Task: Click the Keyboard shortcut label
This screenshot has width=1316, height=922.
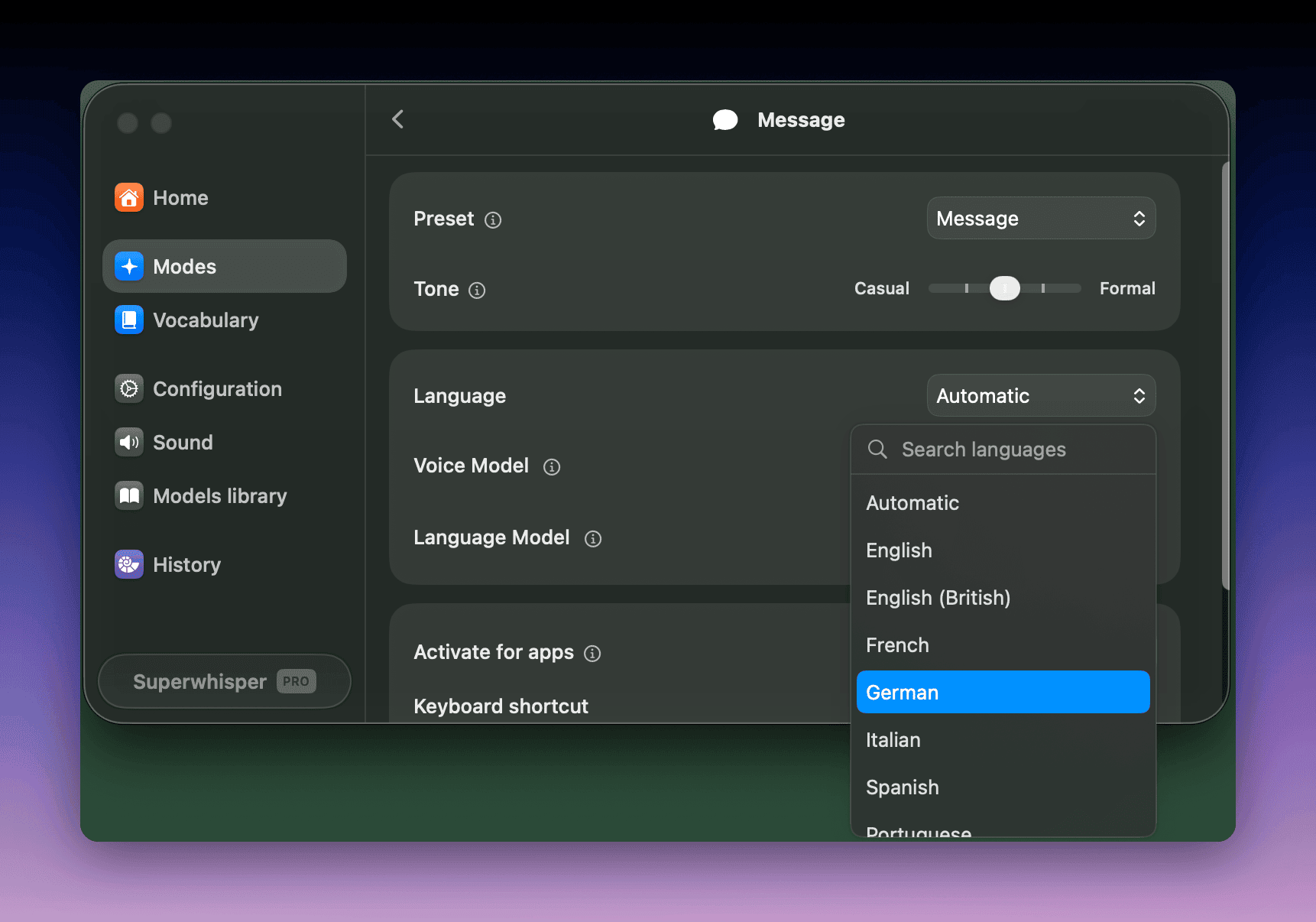Action: pos(501,706)
